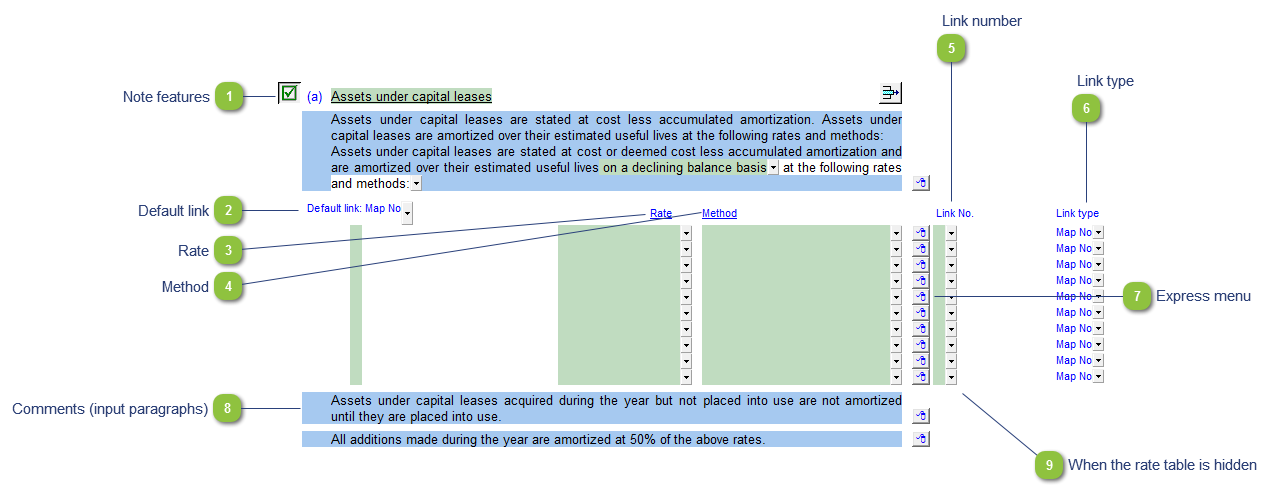Open the Method dropdown in fourth table row
The width and height of the screenshot is (1273, 490).
[896, 281]
